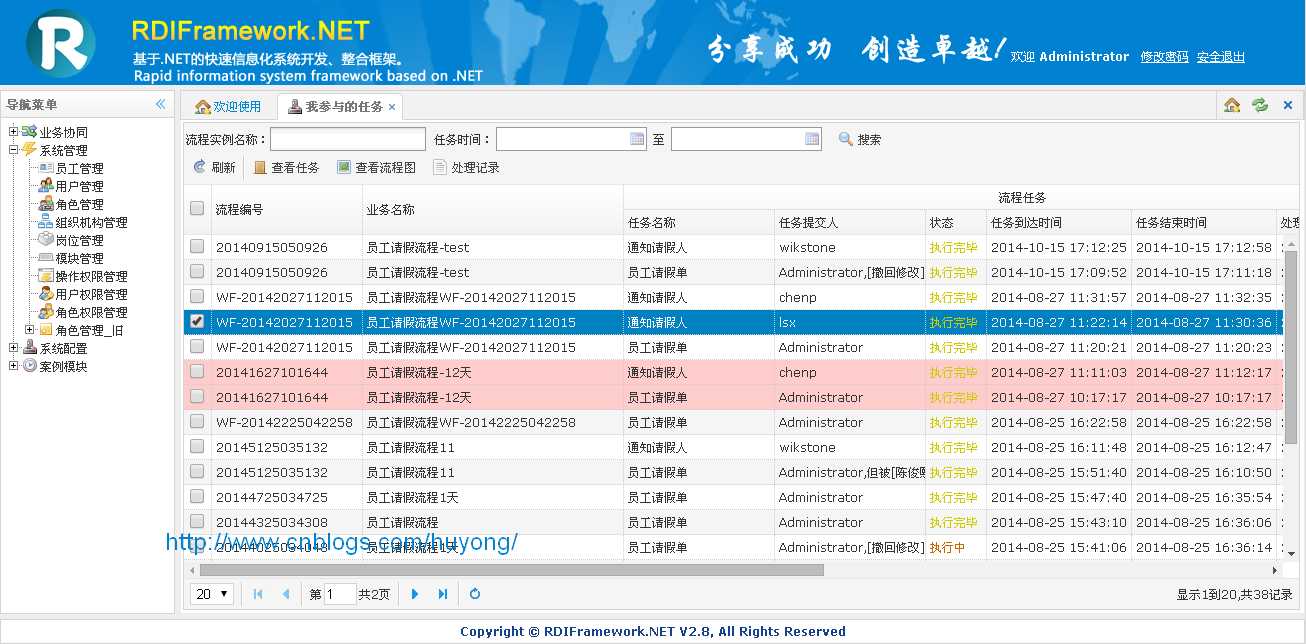Open 岗位管理 in the sidebar
Screen dimensions: 1306x644
tap(79, 240)
